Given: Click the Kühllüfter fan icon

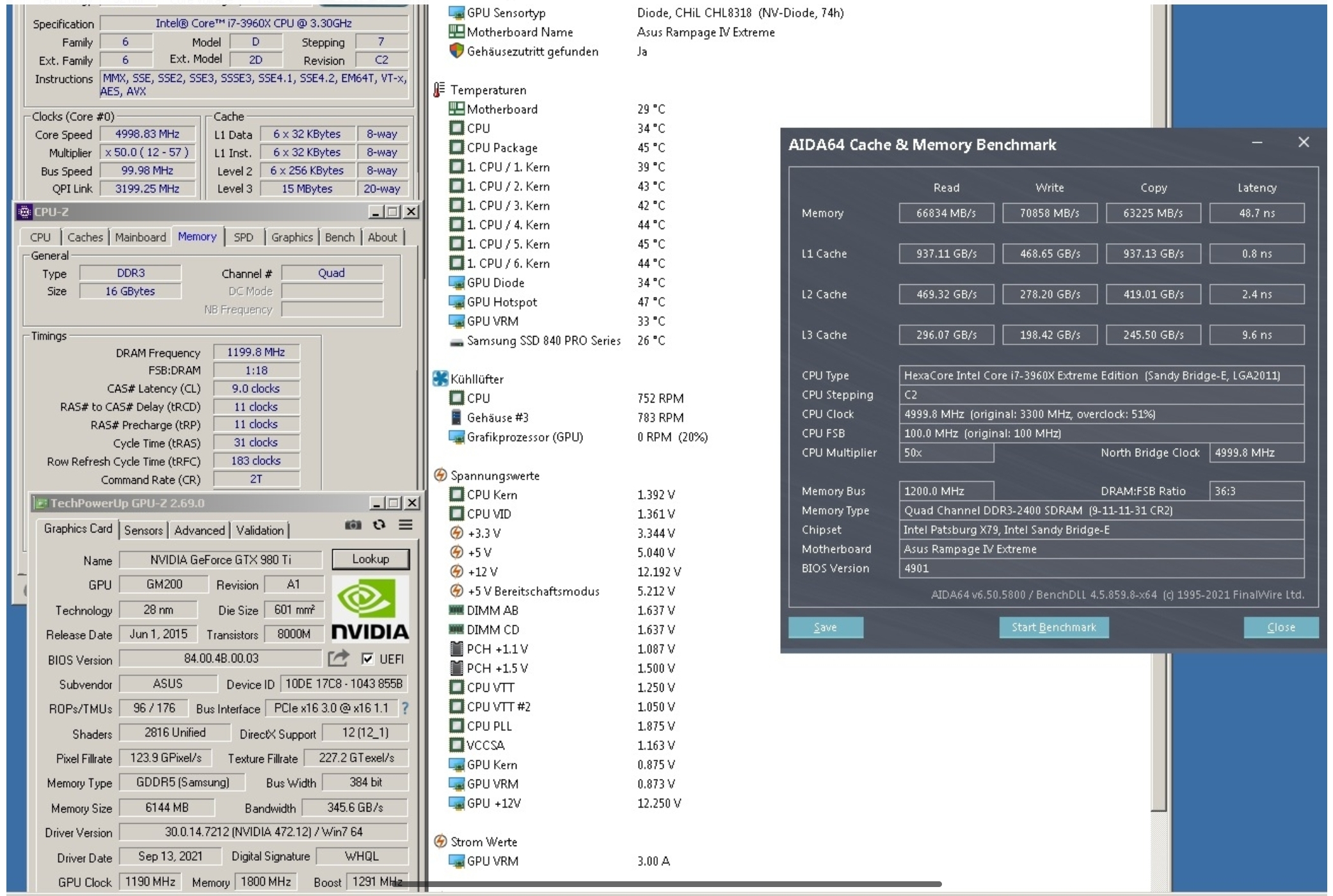Looking at the screenshot, I should click(440, 379).
